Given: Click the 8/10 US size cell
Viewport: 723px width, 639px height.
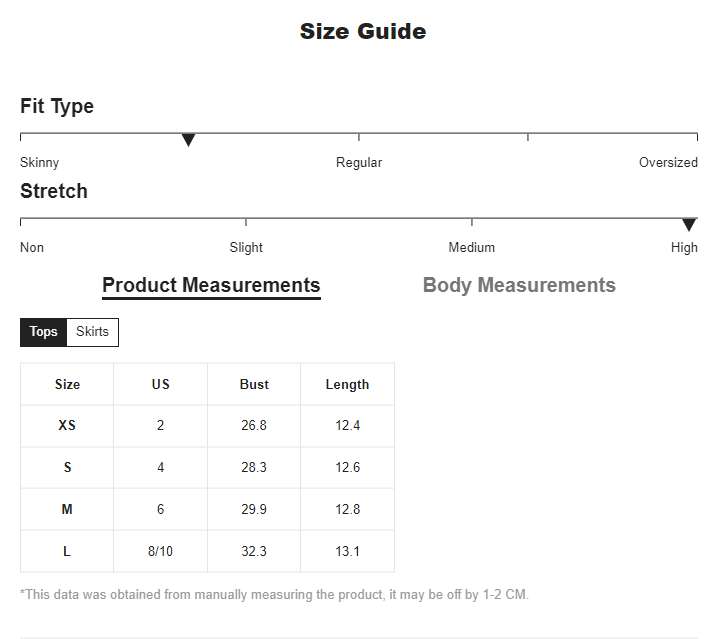Looking at the screenshot, I should coord(160,551).
